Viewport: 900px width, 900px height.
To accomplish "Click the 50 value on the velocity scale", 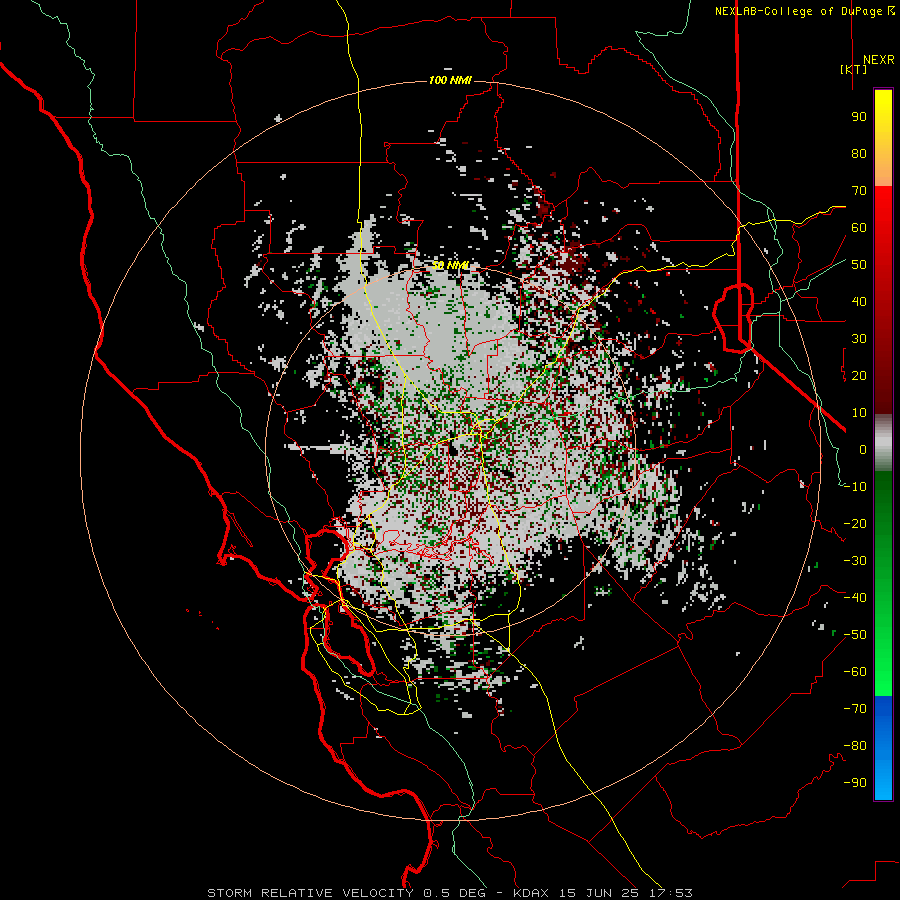I will (859, 265).
